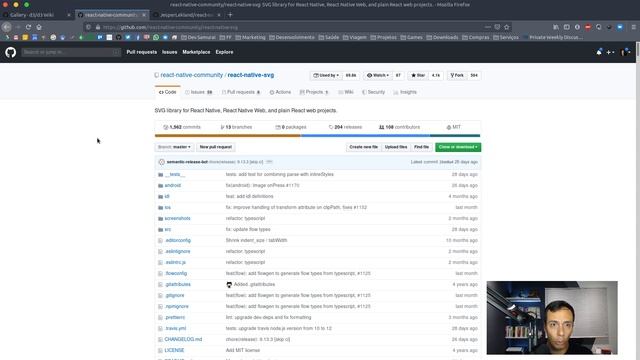Image resolution: width=640 pixels, height=360 pixels.
Task: View the 108 contributors
Action: pyautogui.click(x=399, y=127)
